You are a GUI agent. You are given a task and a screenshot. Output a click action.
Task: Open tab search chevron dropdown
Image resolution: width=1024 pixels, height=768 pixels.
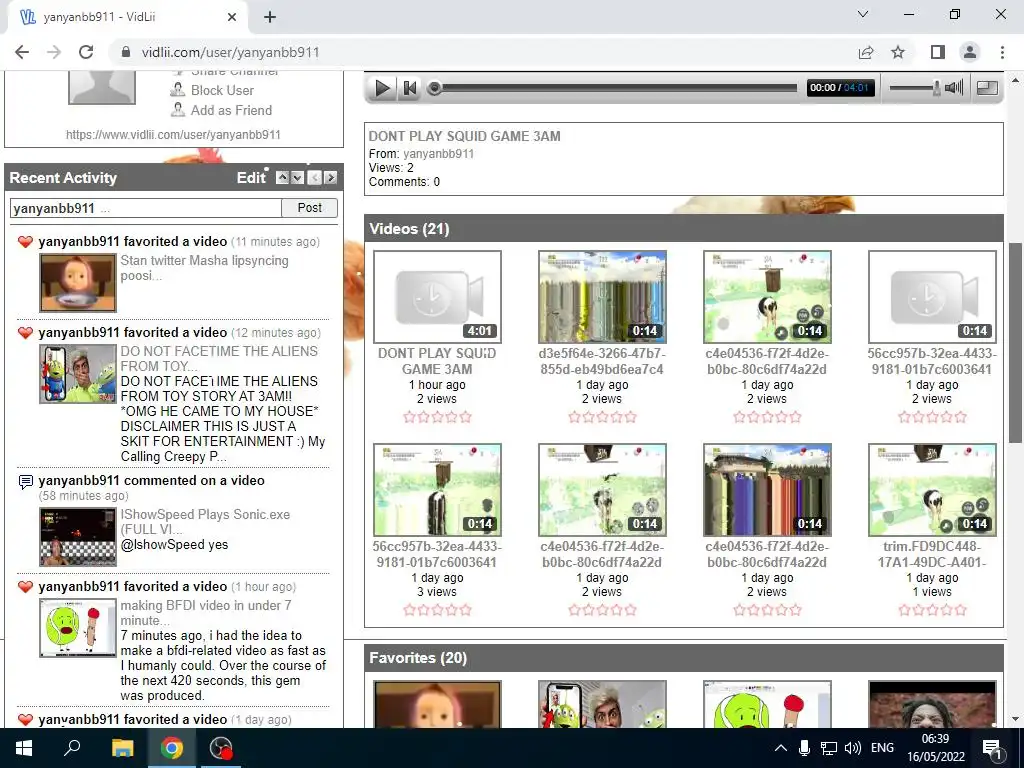click(x=863, y=14)
